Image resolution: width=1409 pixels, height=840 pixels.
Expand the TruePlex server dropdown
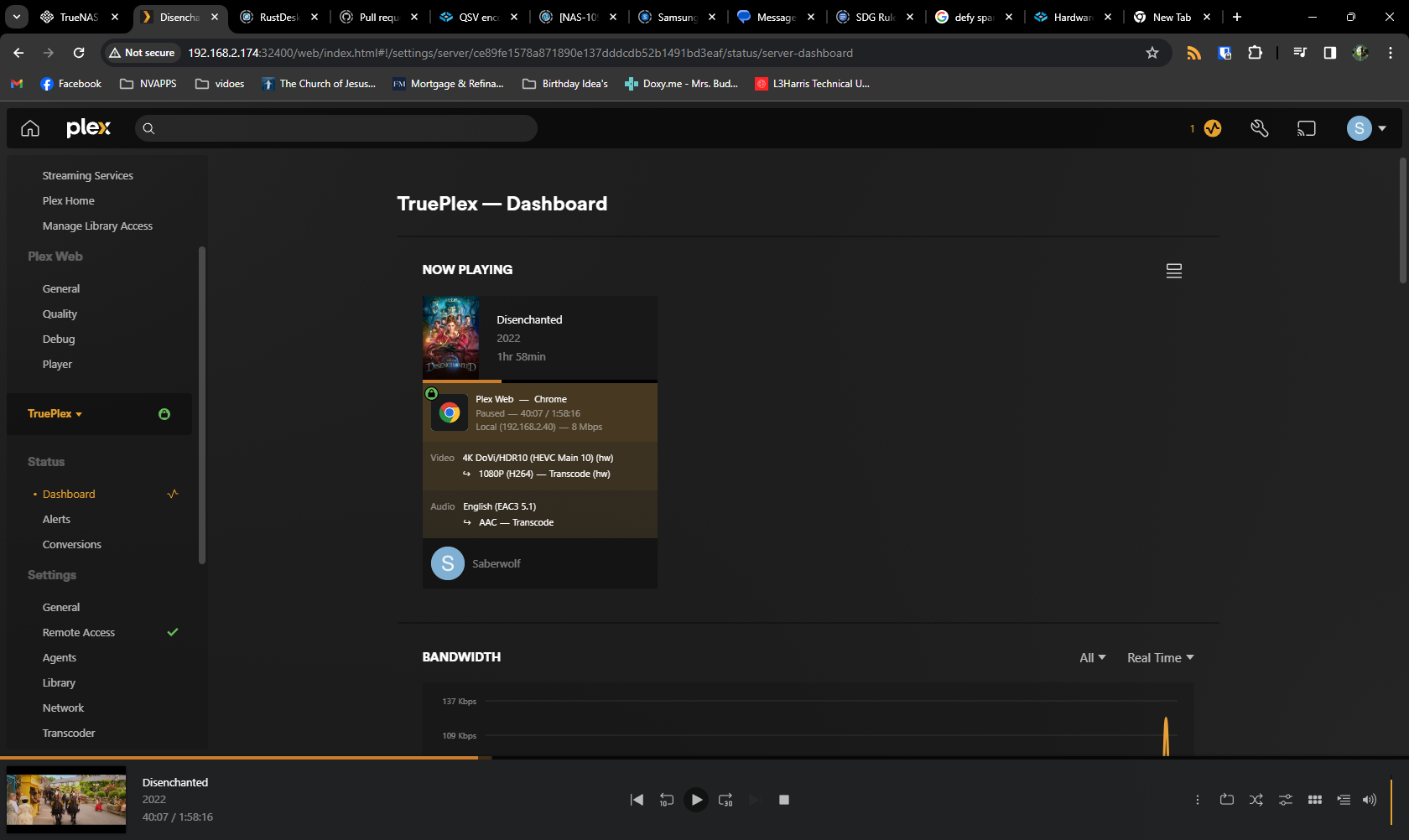click(x=55, y=414)
